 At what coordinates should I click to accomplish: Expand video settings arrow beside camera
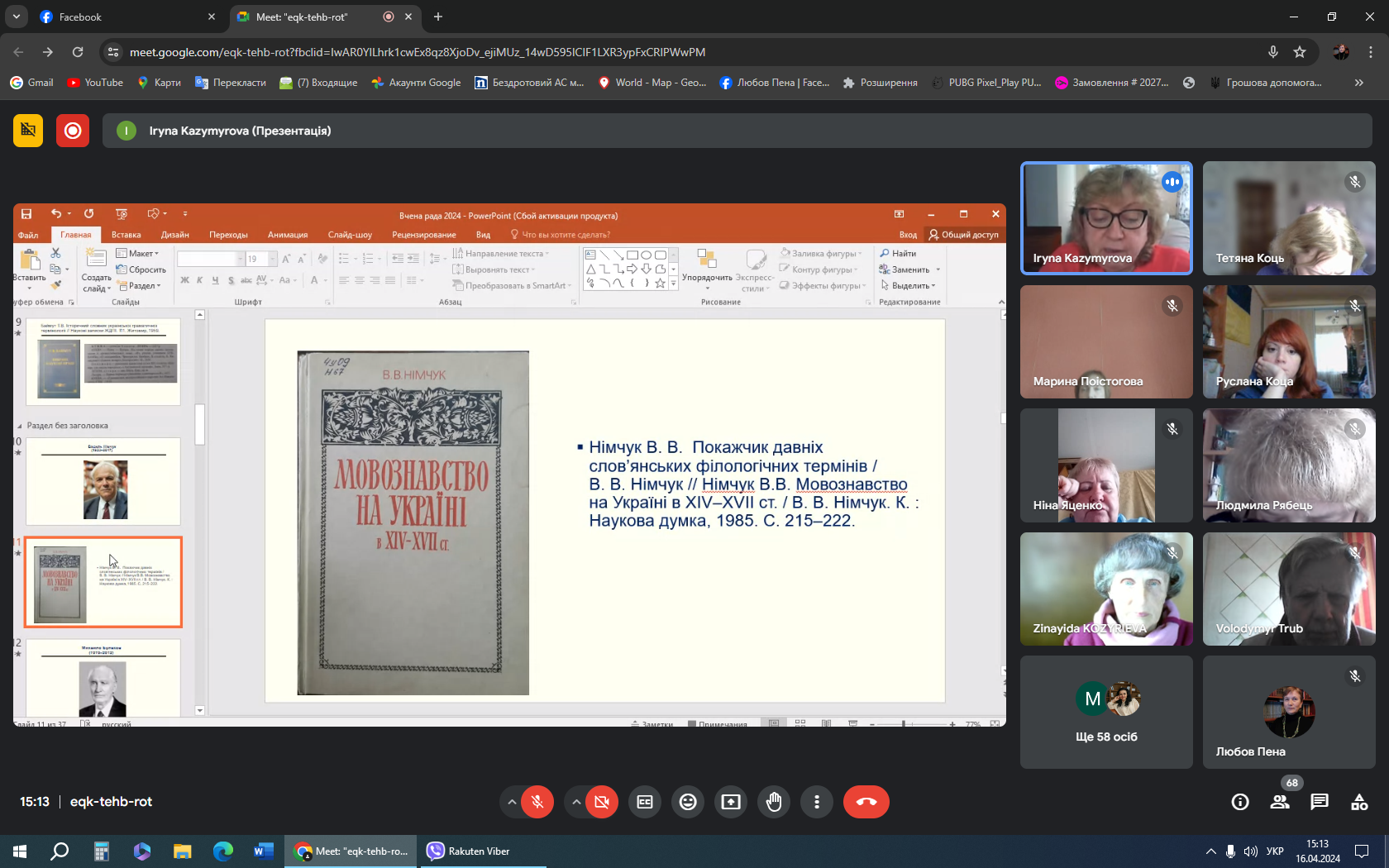pyautogui.click(x=576, y=802)
